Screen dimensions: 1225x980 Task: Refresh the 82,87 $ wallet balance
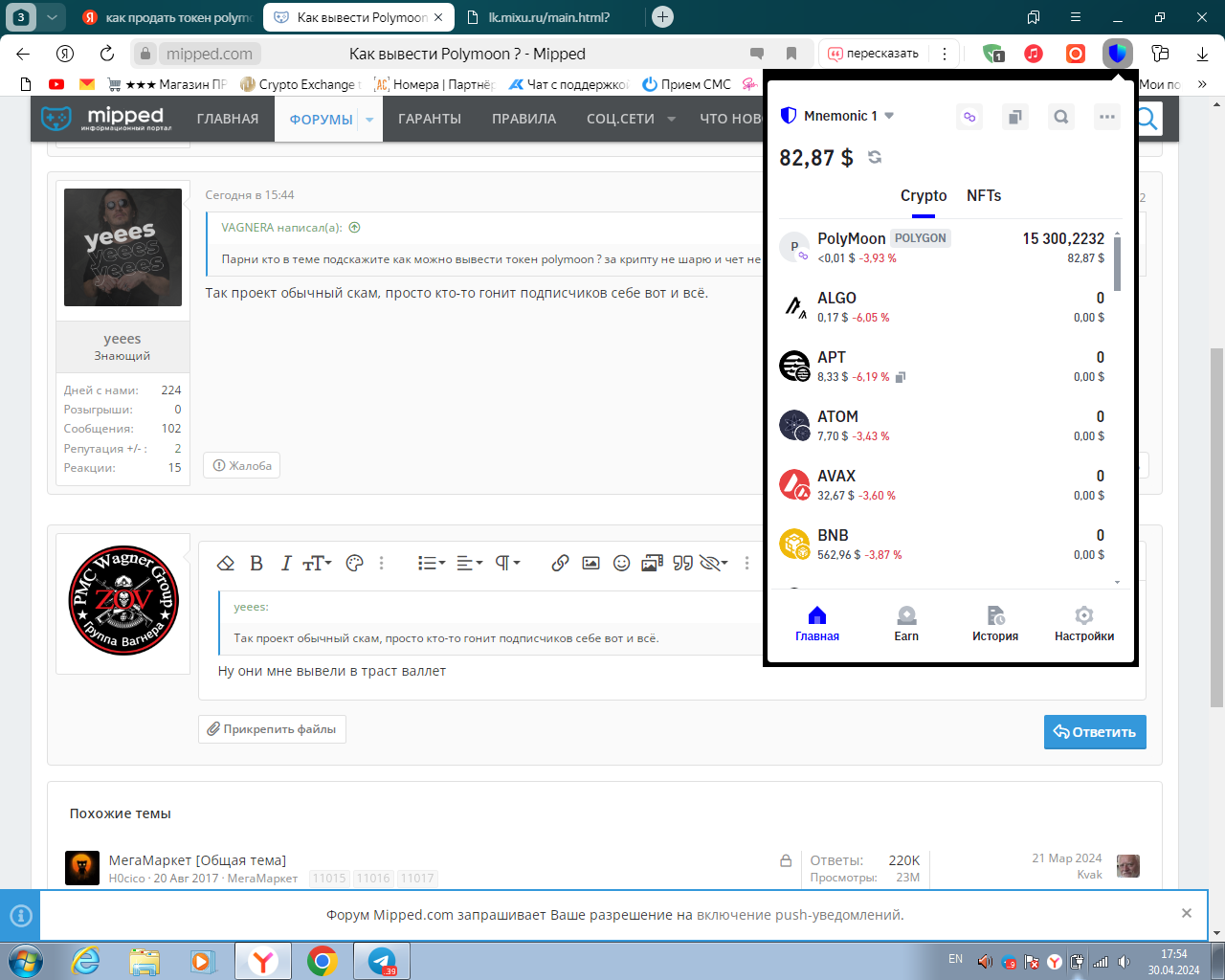click(875, 157)
